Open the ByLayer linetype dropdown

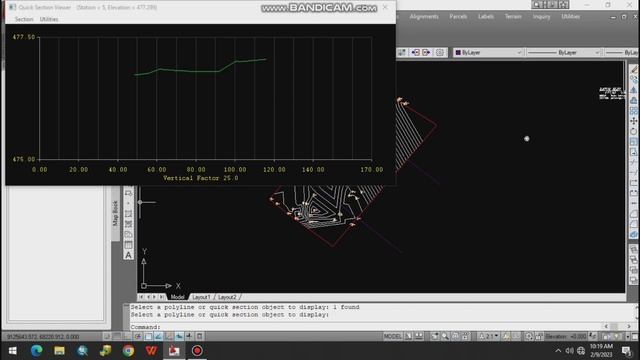pyautogui.click(x=563, y=52)
